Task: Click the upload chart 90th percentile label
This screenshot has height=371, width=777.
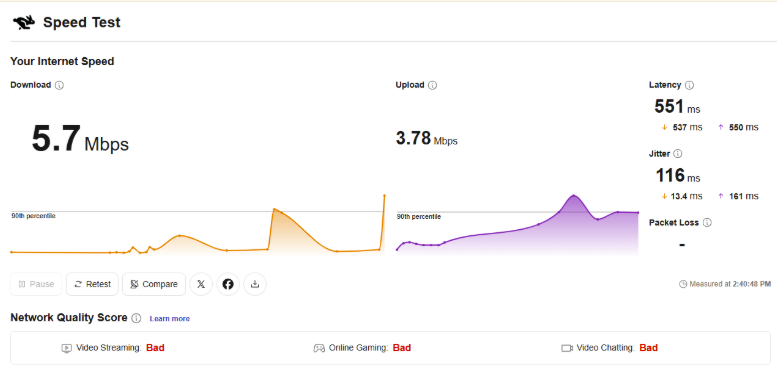Action: point(419,217)
